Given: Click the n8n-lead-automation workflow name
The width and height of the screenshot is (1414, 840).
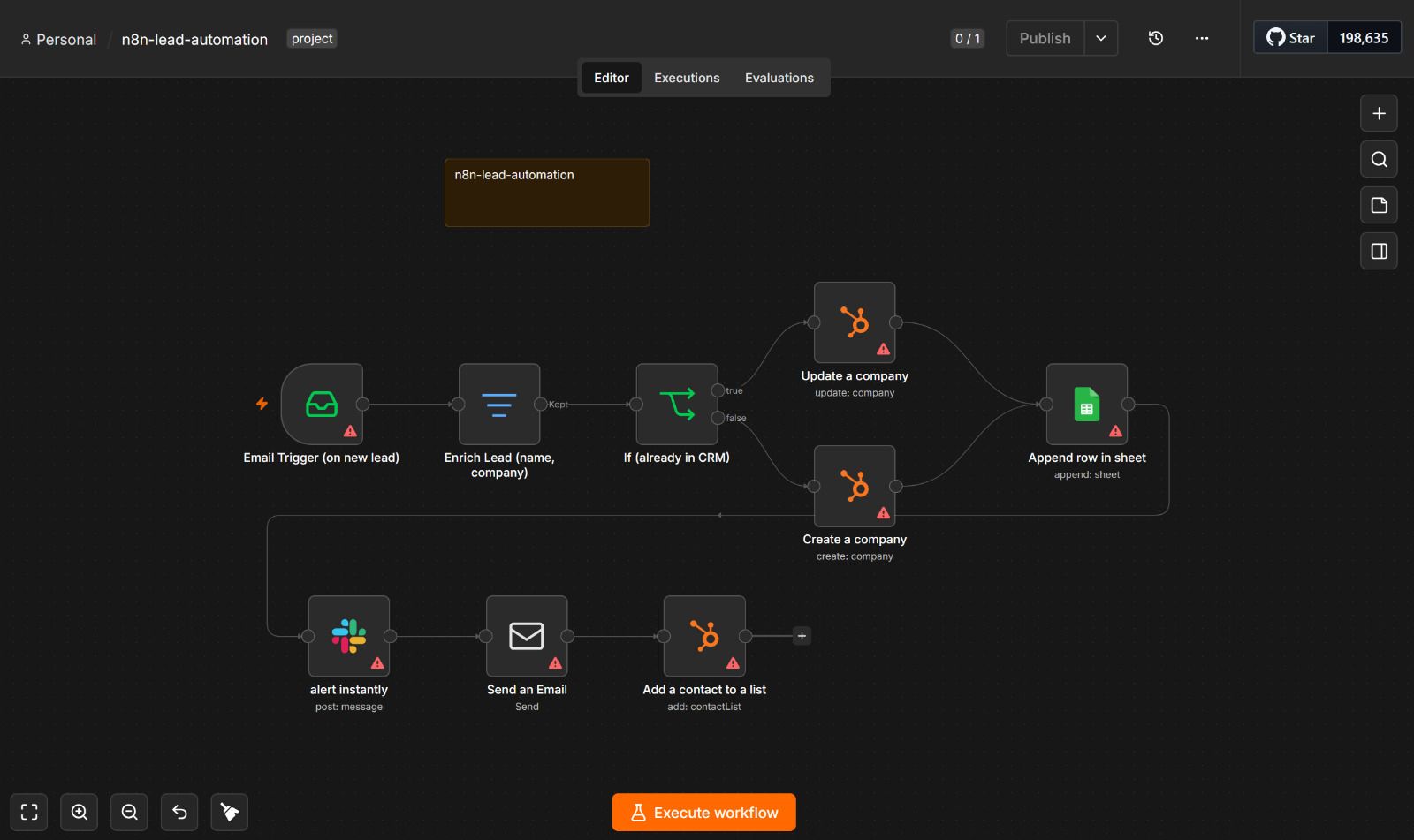Looking at the screenshot, I should (x=194, y=40).
